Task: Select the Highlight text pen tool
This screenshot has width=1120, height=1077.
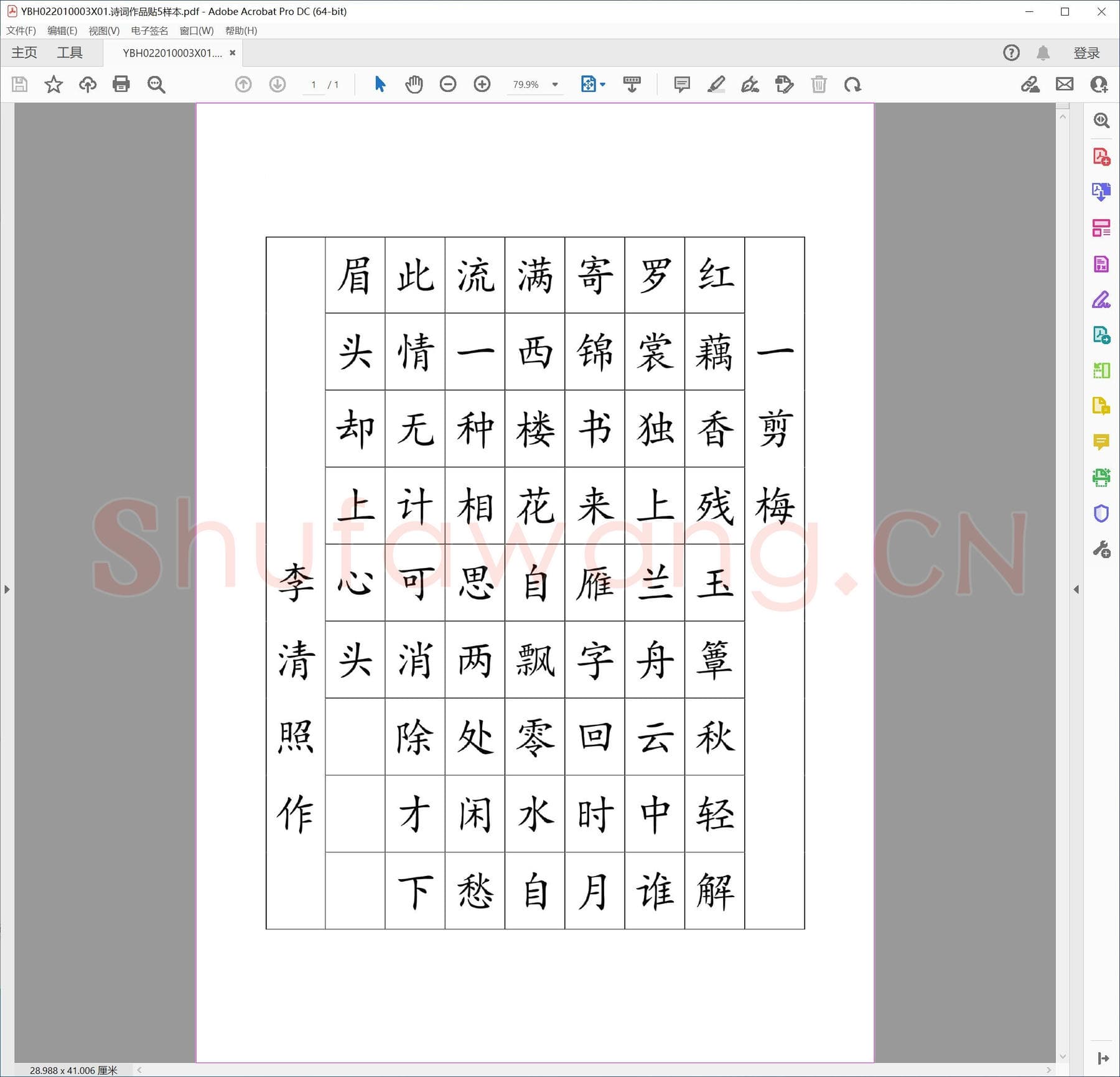Action: pyautogui.click(x=716, y=84)
